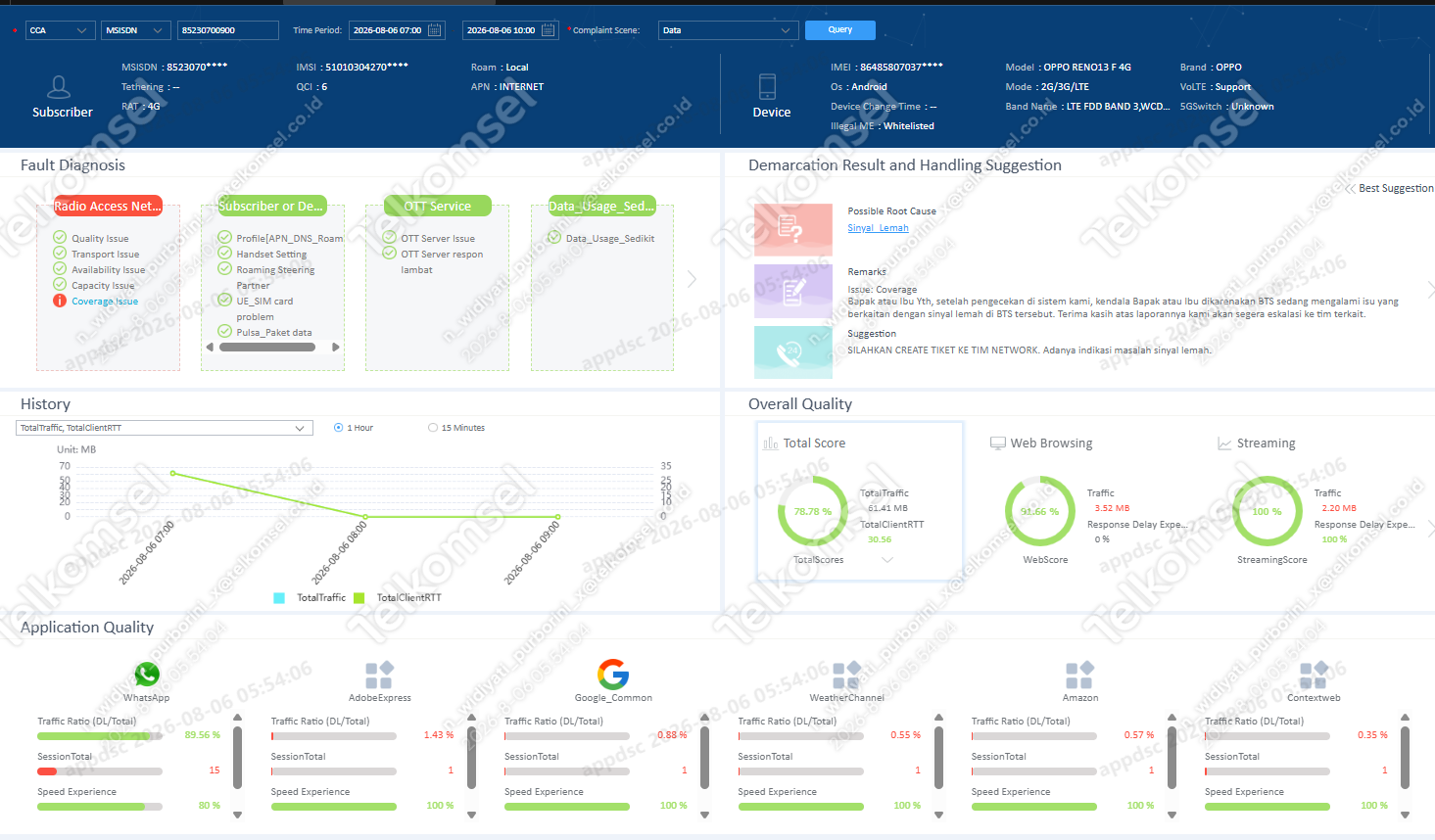Click the Suggestion 24h phone icon
The image size is (1435, 840).
(x=792, y=351)
